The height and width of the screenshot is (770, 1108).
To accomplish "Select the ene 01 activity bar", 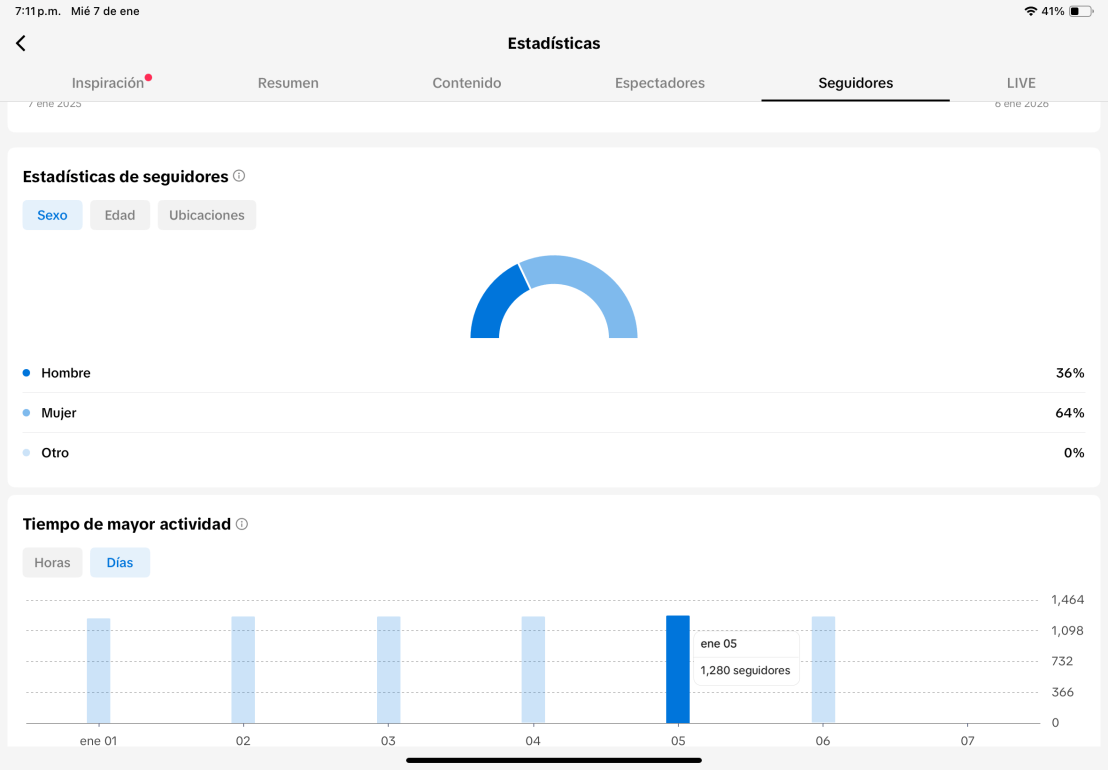I will [98, 670].
